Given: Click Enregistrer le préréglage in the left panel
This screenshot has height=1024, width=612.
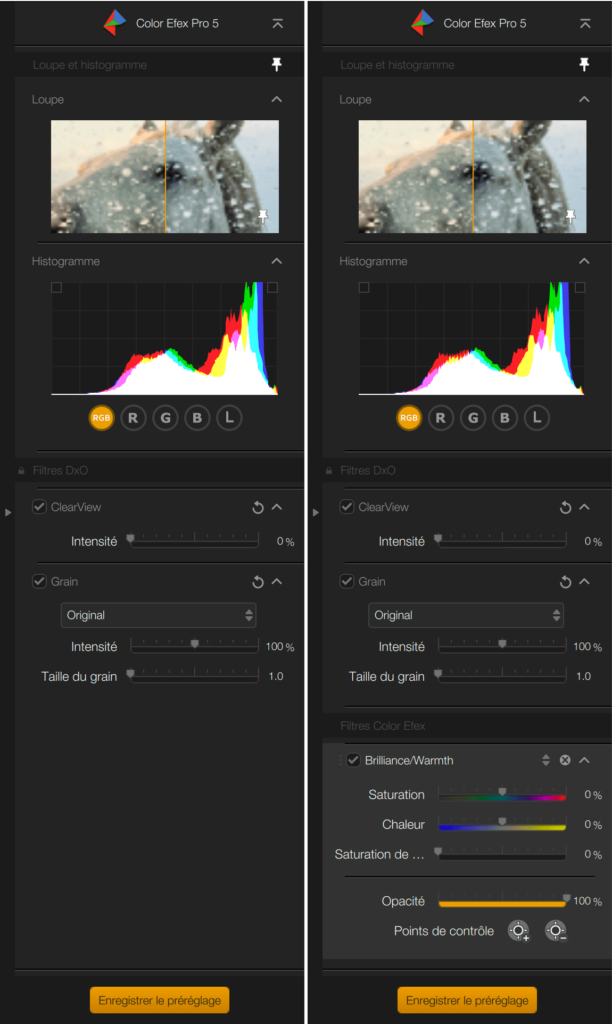Looking at the screenshot, I should (159, 1000).
